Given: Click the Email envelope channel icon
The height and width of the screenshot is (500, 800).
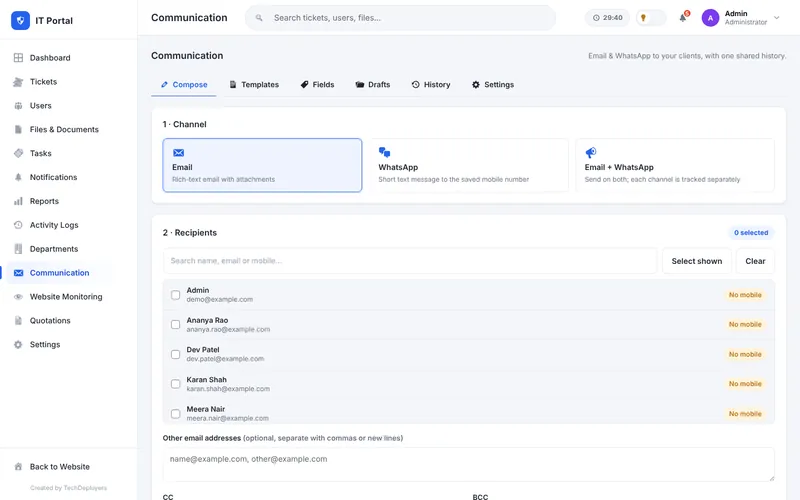Looking at the screenshot, I should point(179,153).
